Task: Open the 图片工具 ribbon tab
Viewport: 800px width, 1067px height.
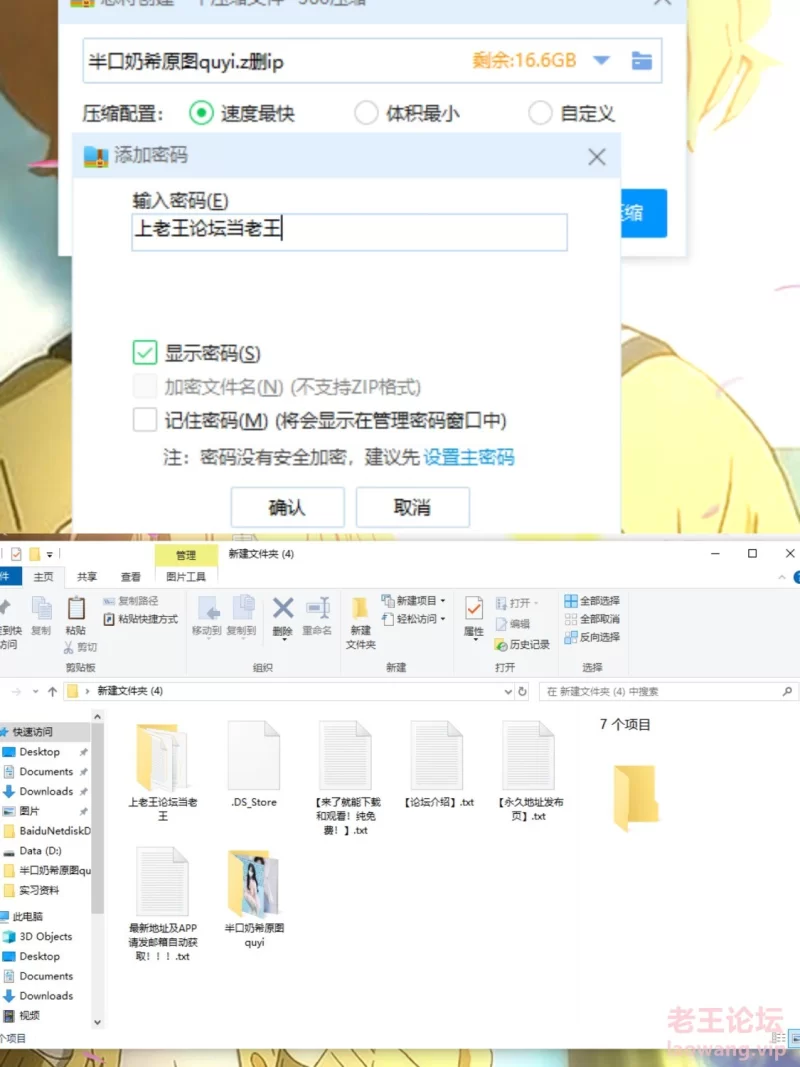Action: [186, 576]
